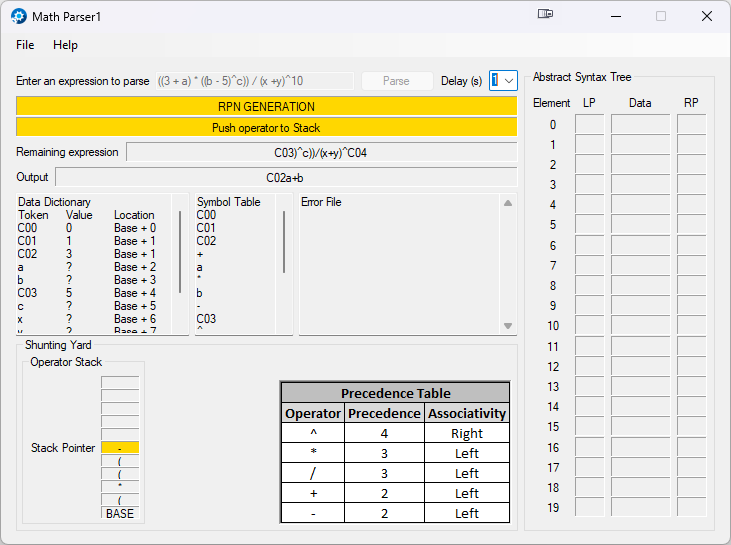Click the Symbol Table scrollbar
Screen dimensions: 731x545
pyautogui.click(x=285, y=240)
